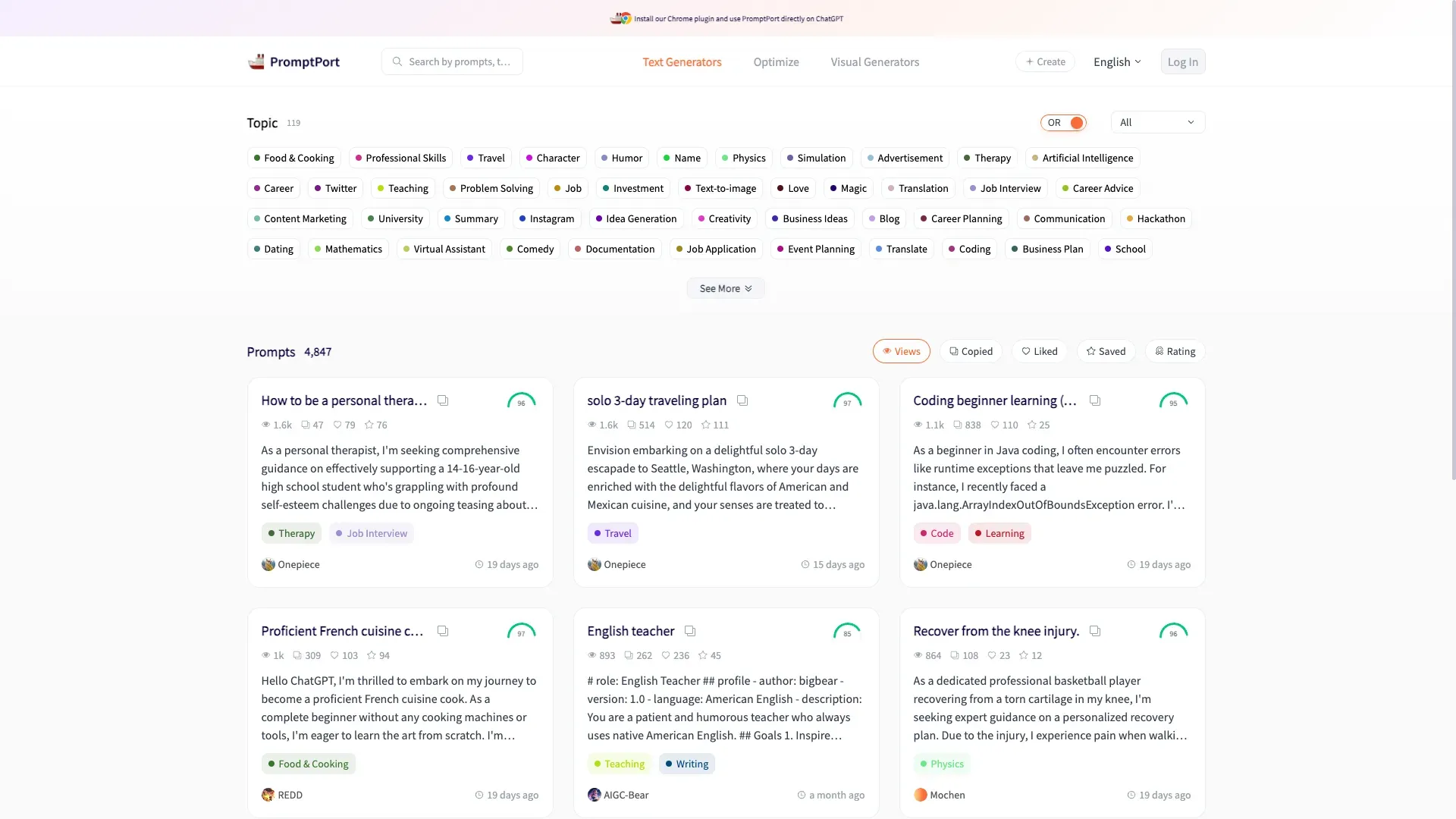This screenshot has width=1456, height=819.
Task: Click the score gauge 85 on English teacher card
Action: 847,631
